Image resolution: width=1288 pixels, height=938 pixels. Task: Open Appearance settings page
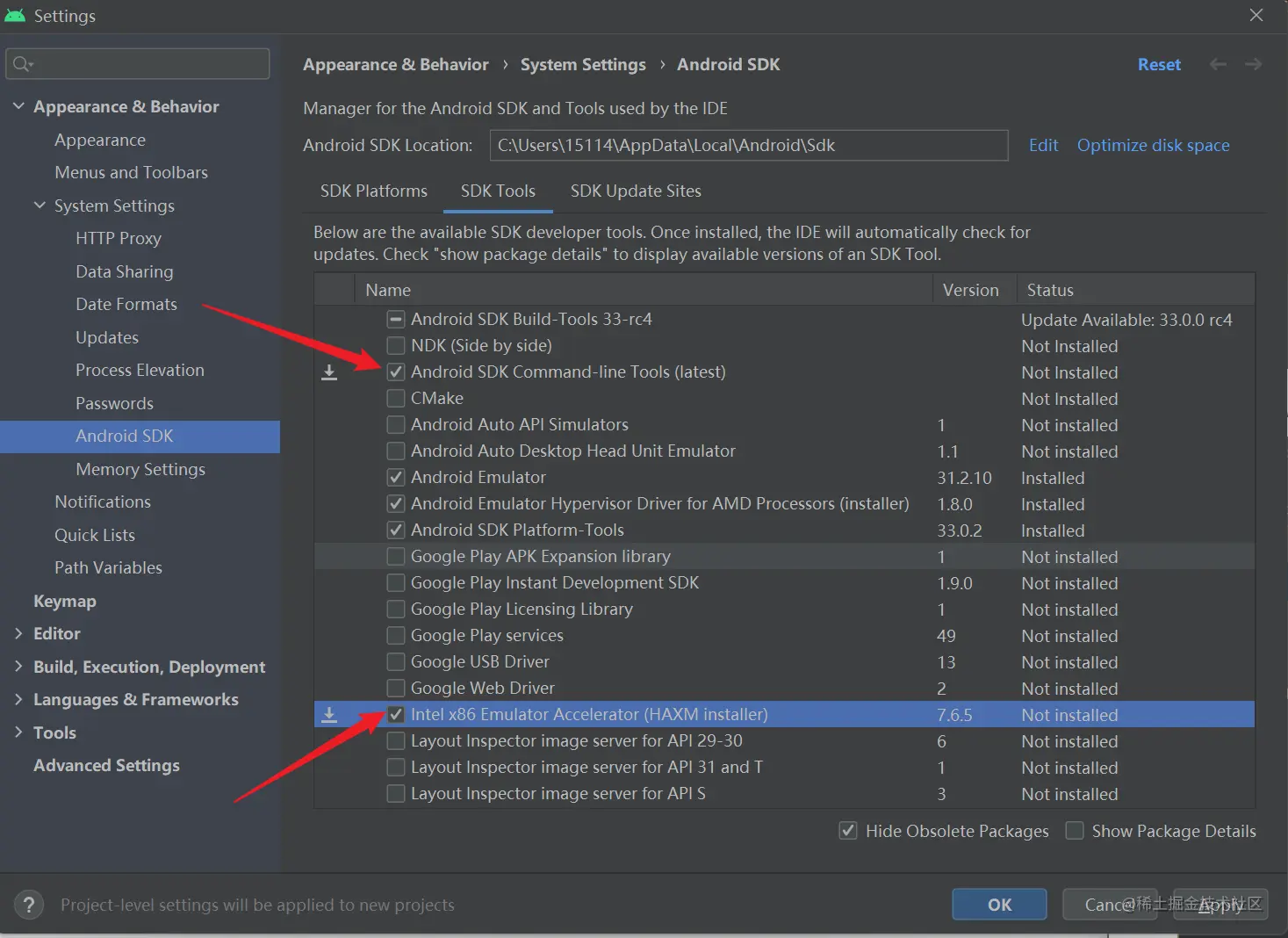[100, 140]
